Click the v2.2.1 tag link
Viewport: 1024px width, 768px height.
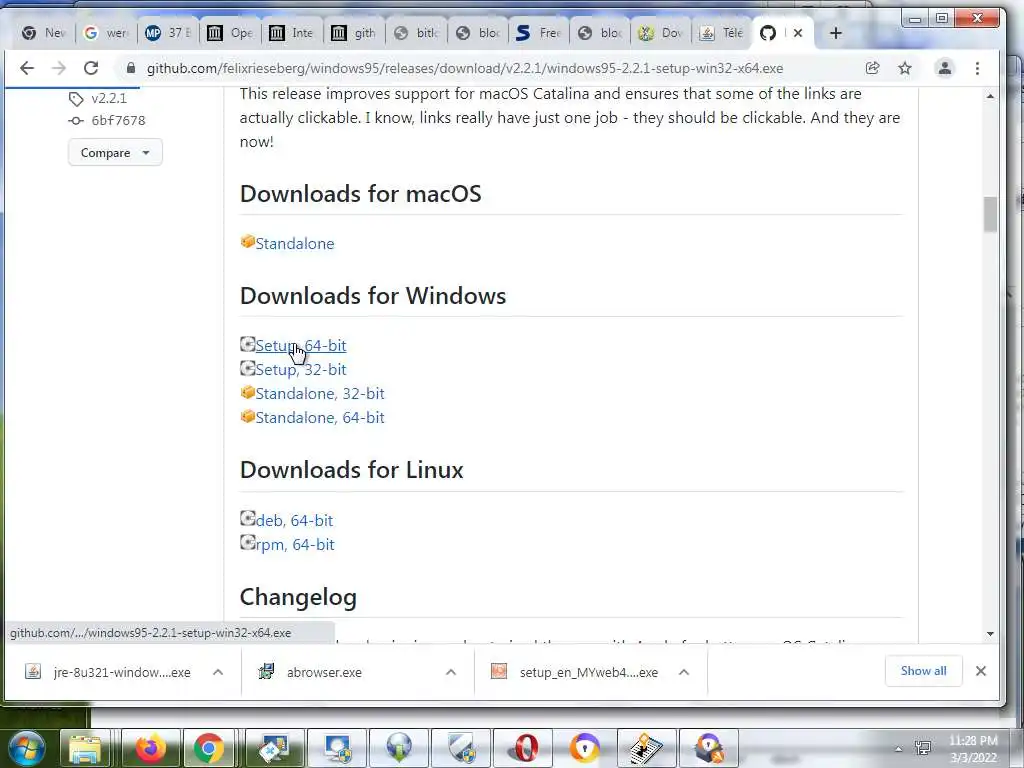pos(108,99)
